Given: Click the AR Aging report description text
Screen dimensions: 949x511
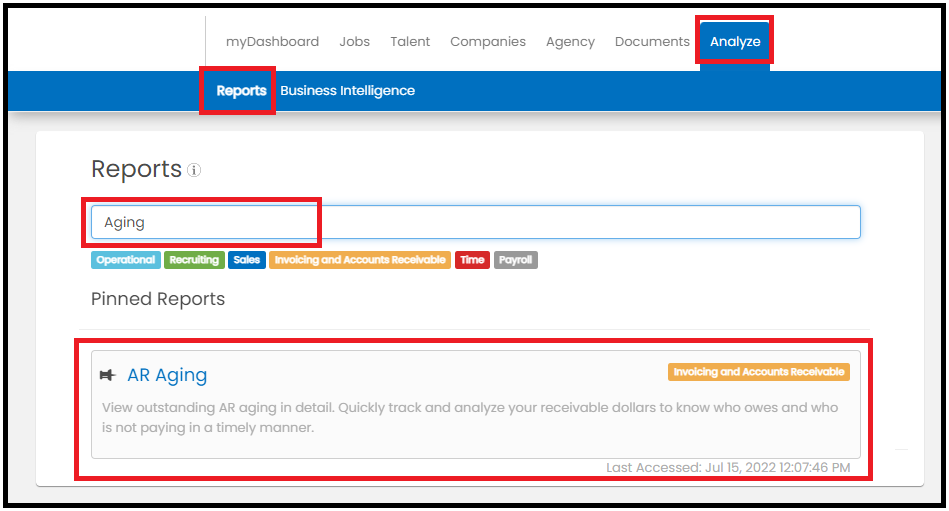Looking at the screenshot, I should click(470, 417).
